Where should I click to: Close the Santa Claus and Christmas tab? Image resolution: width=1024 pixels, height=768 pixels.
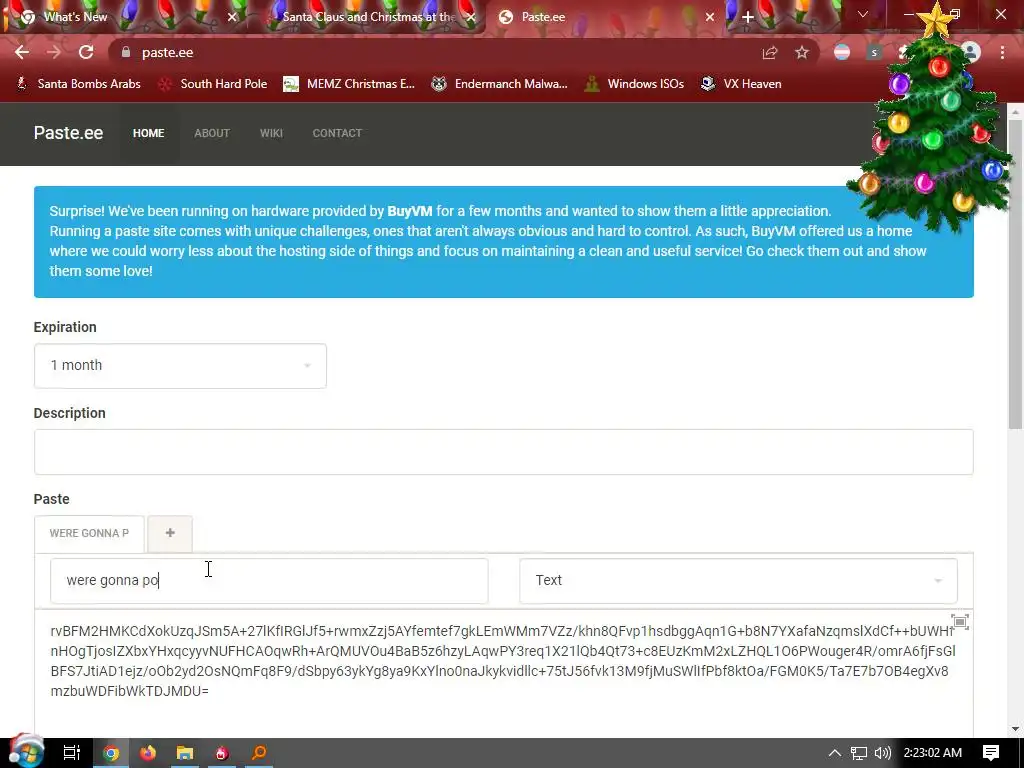(471, 17)
